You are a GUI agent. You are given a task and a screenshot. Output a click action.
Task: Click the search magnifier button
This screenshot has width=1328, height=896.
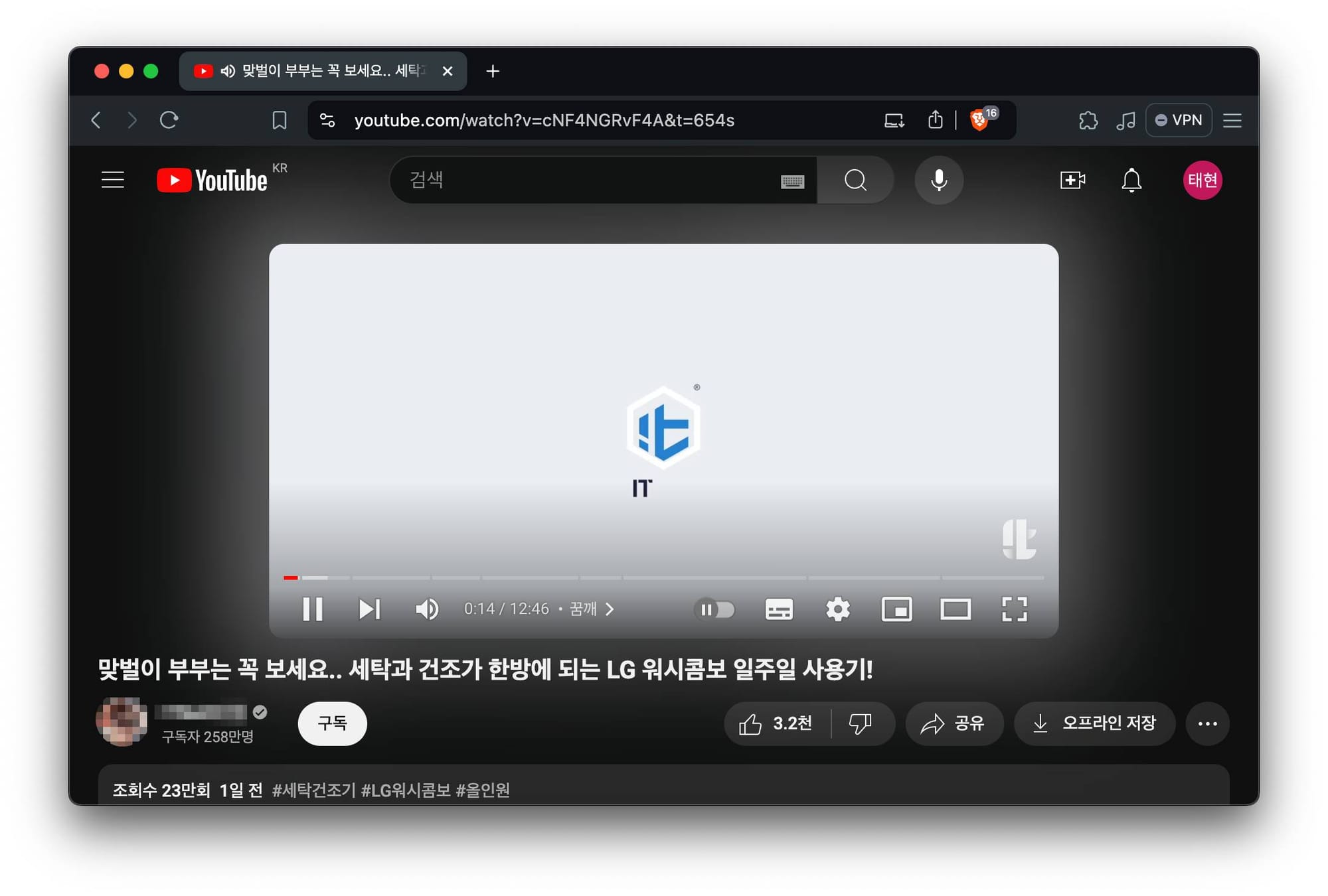point(855,180)
